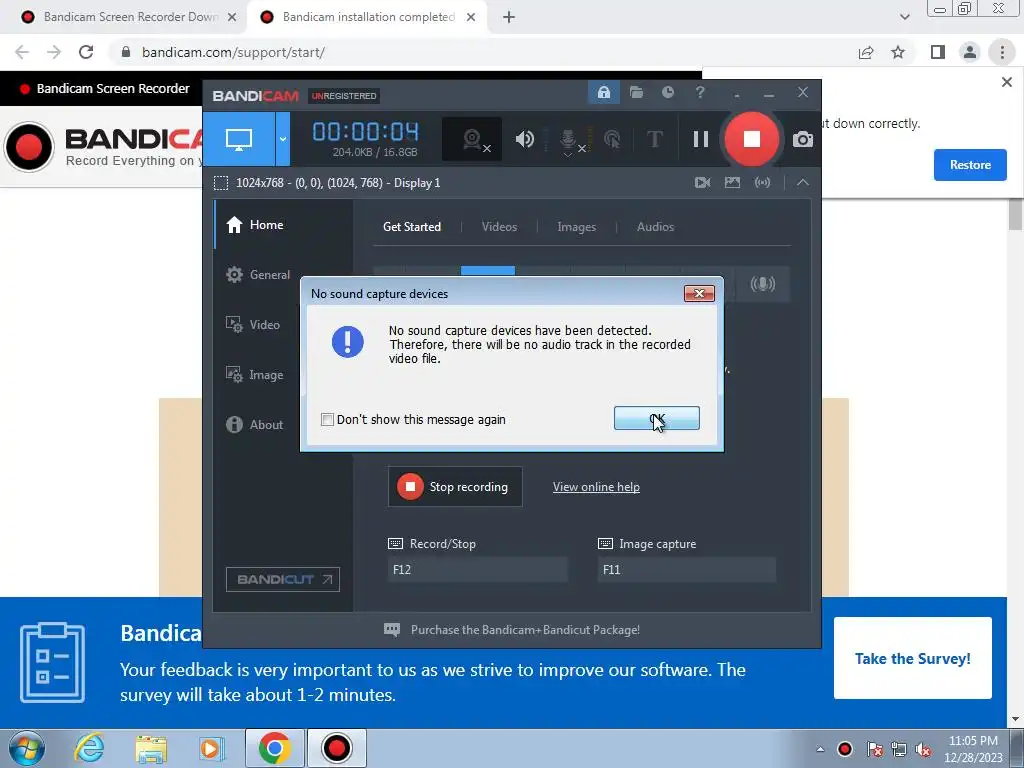The height and width of the screenshot is (768, 1024).
Task: Show hidden system tray icons
Action: click(x=820, y=749)
